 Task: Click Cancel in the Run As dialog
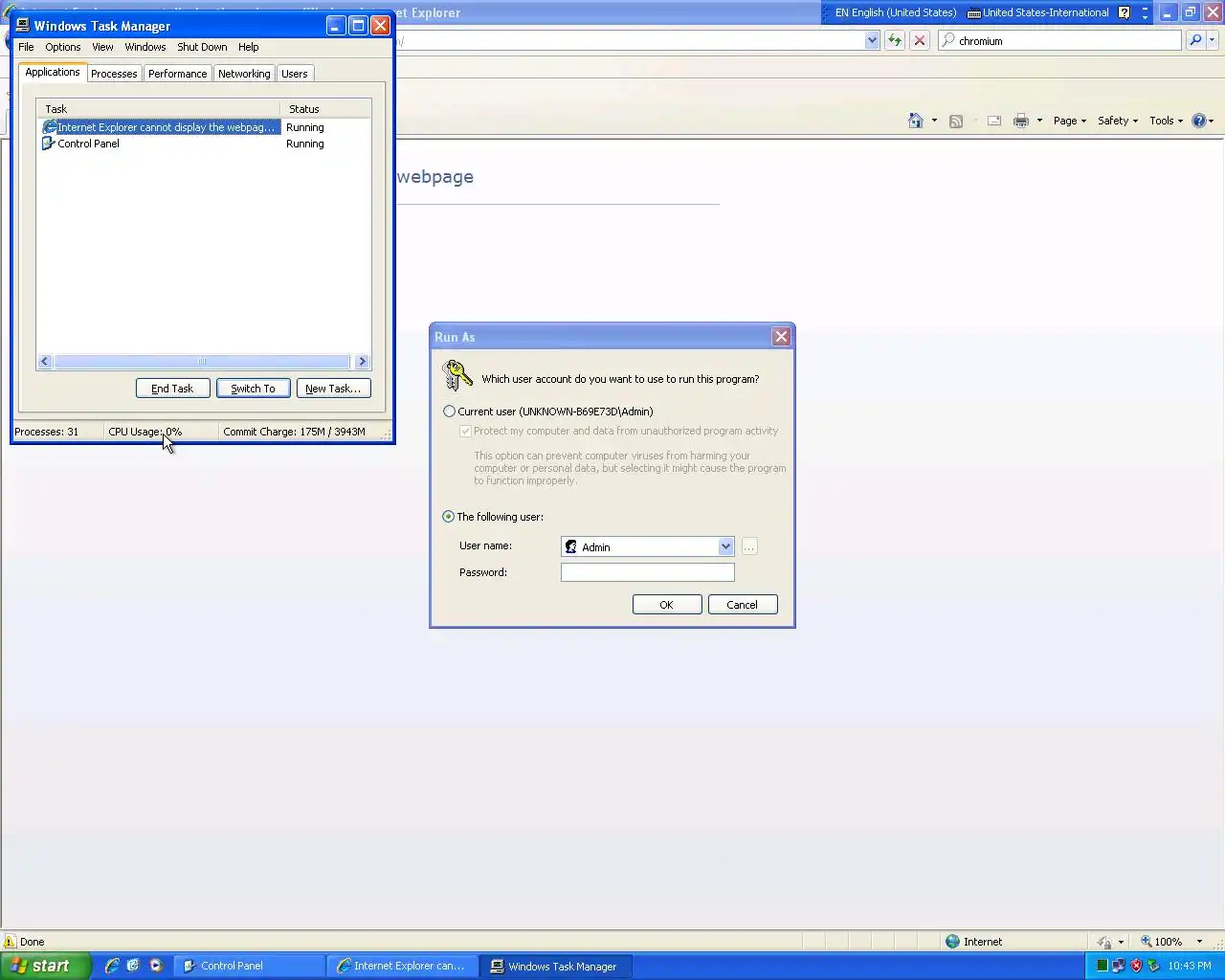(743, 605)
